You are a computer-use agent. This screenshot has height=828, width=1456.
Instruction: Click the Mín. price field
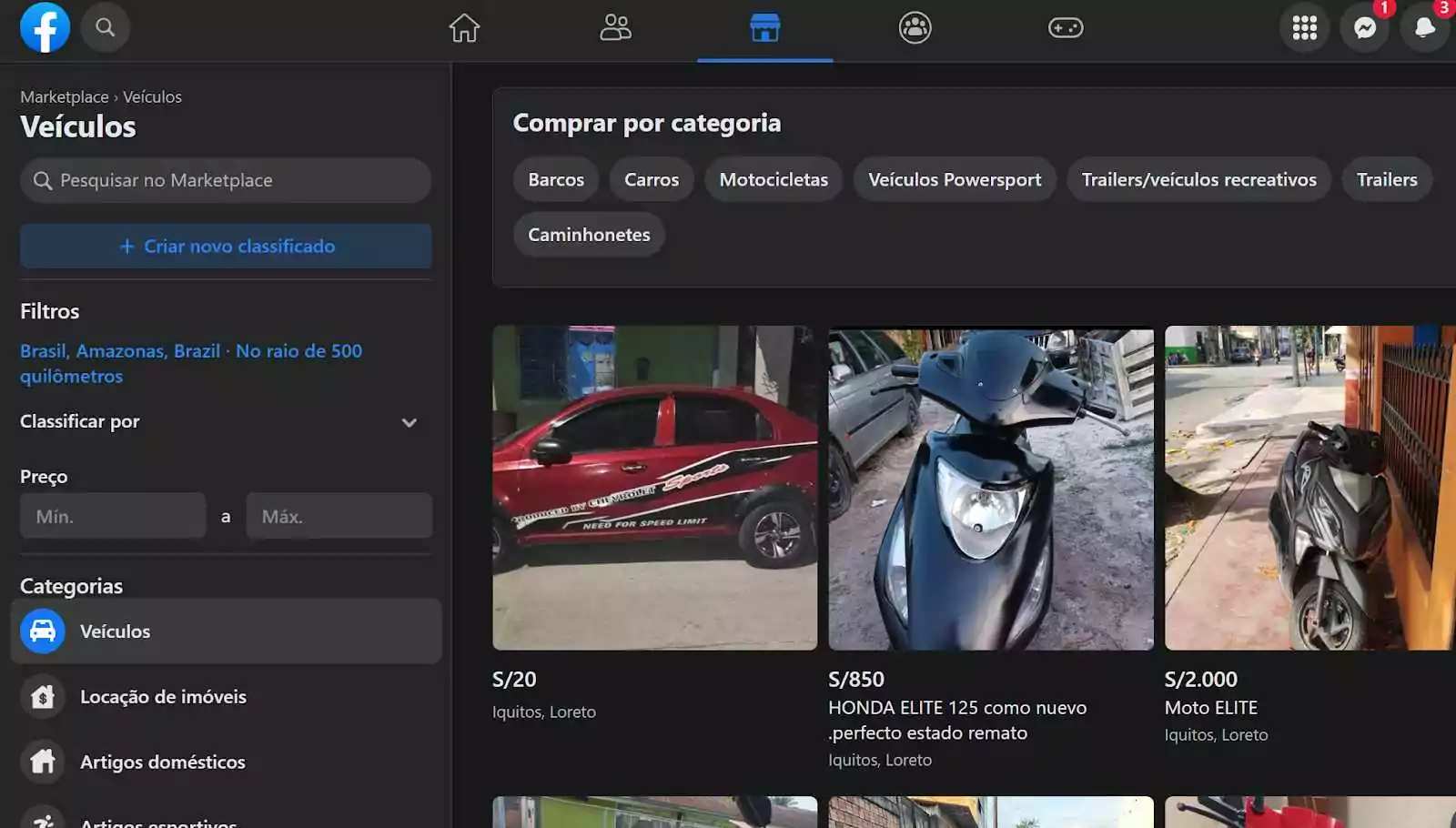click(x=113, y=516)
